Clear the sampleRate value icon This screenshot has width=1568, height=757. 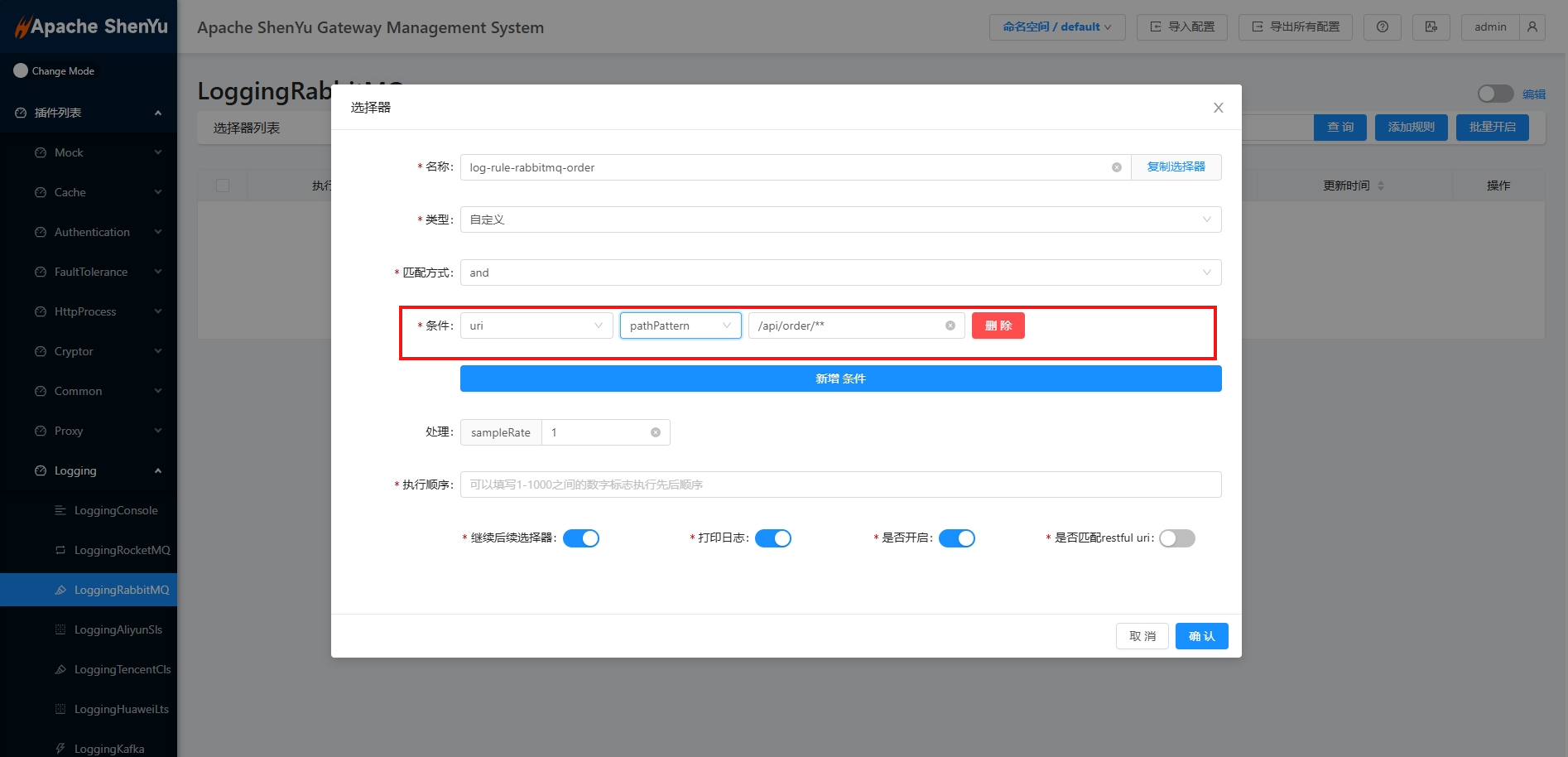[x=655, y=432]
